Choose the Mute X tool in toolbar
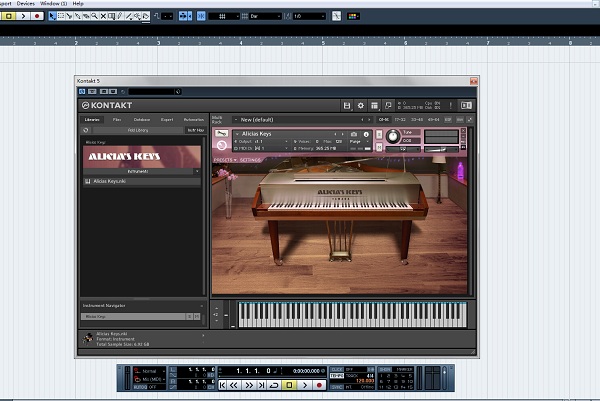The image size is (600, 401). coord(103,16)
